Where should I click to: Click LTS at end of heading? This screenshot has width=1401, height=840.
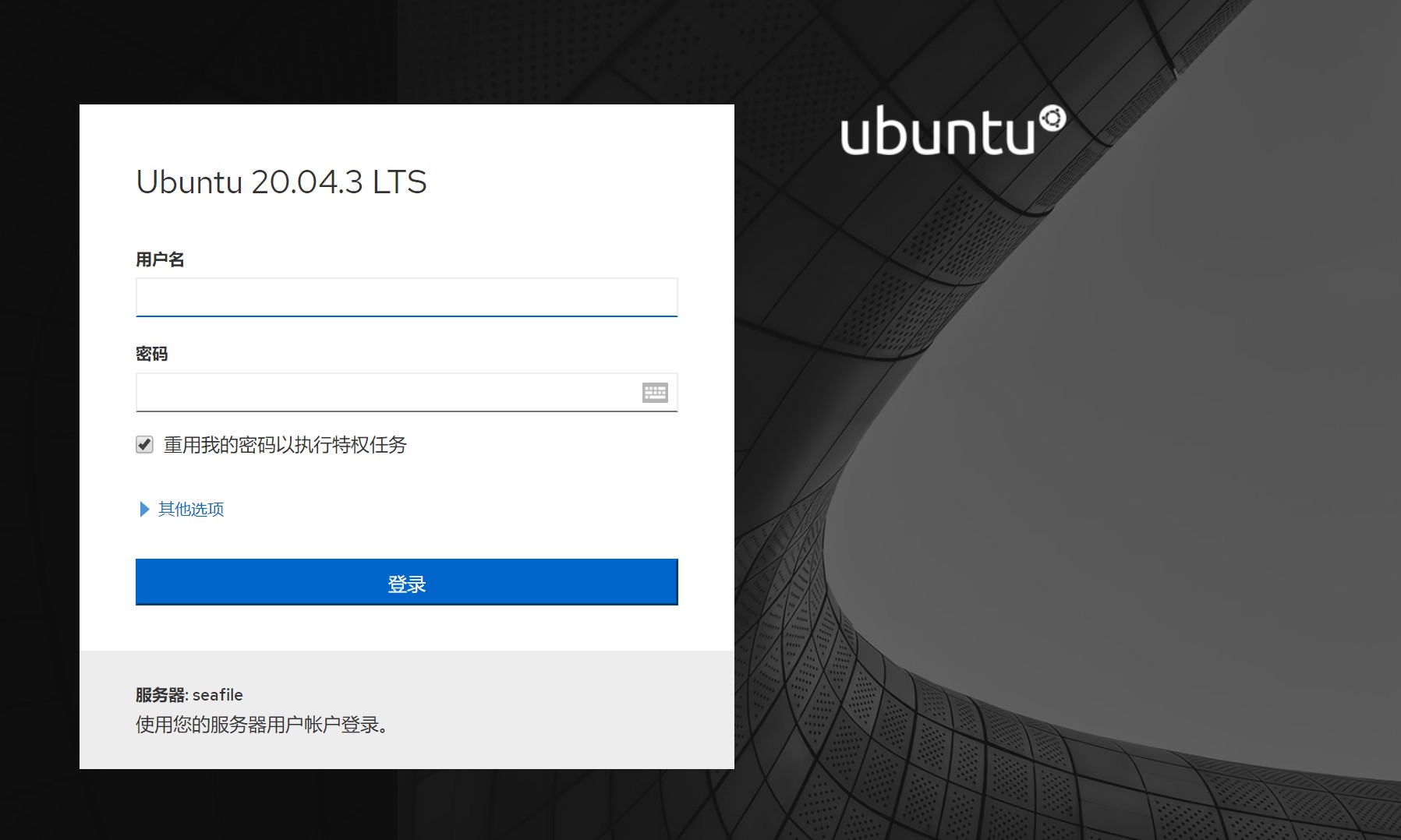click(x=399, y=182)
